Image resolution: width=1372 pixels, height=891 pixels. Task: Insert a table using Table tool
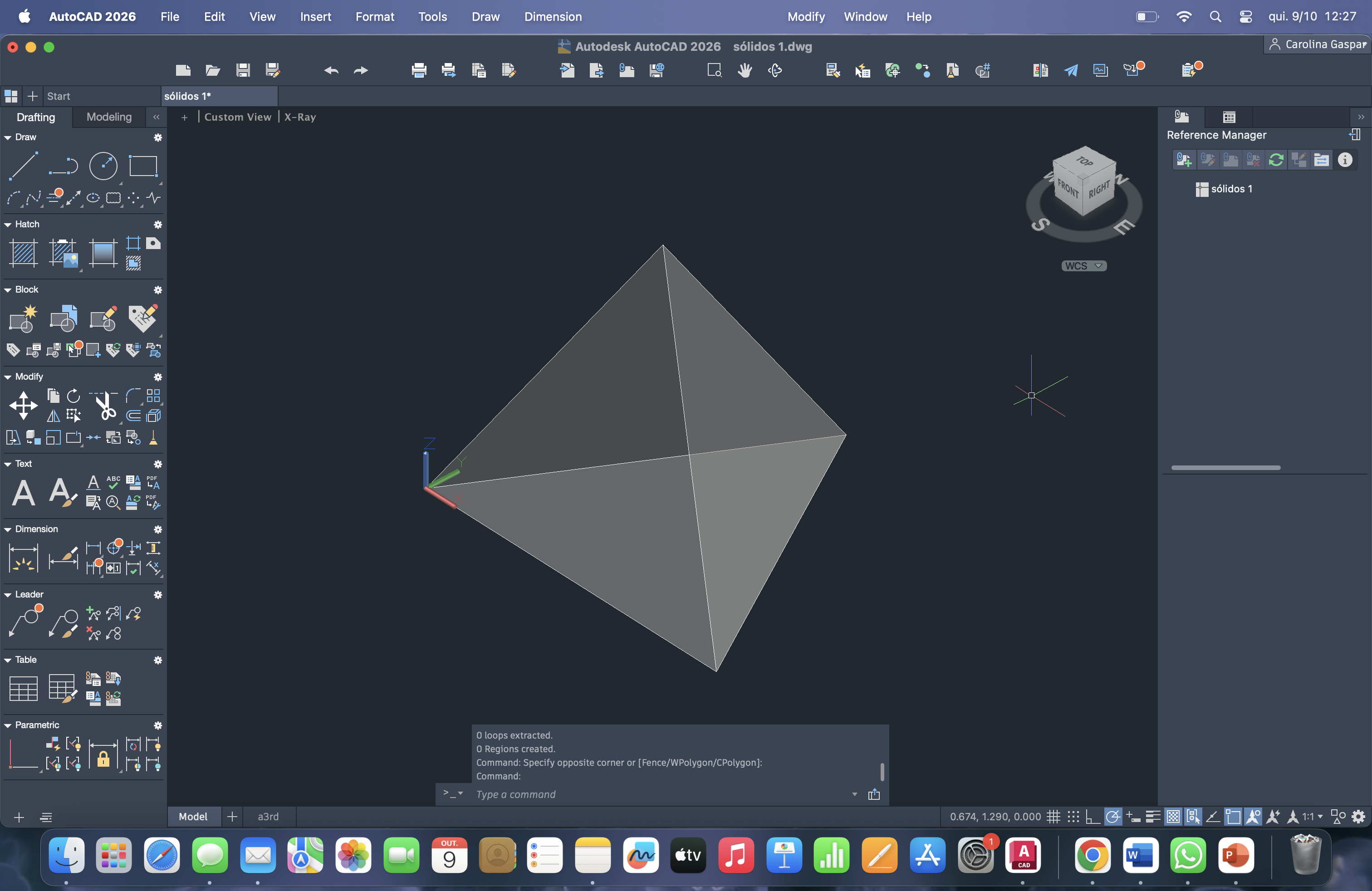(x=23, y=688)
